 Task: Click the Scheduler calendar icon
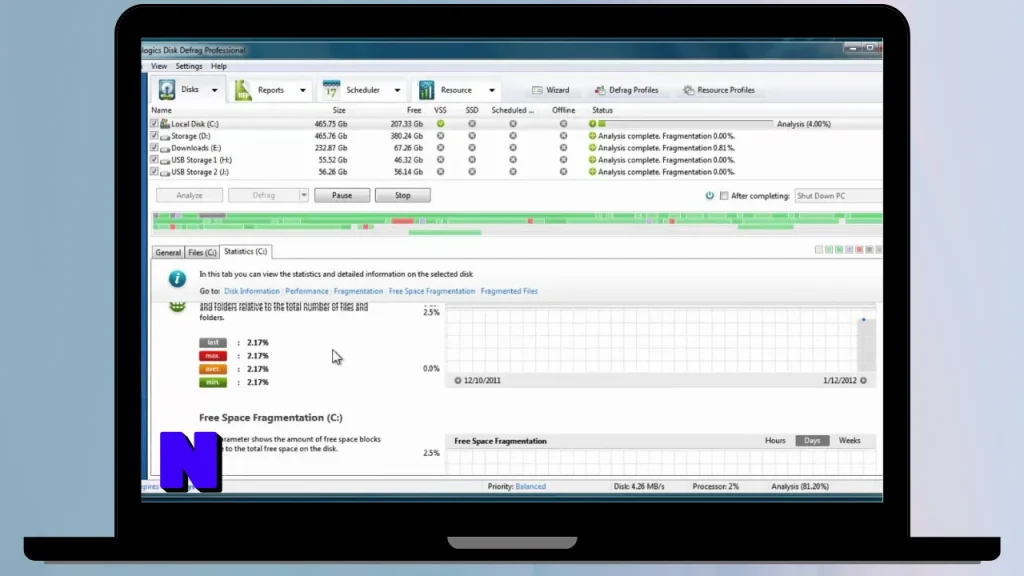click(x=331, y=89)
